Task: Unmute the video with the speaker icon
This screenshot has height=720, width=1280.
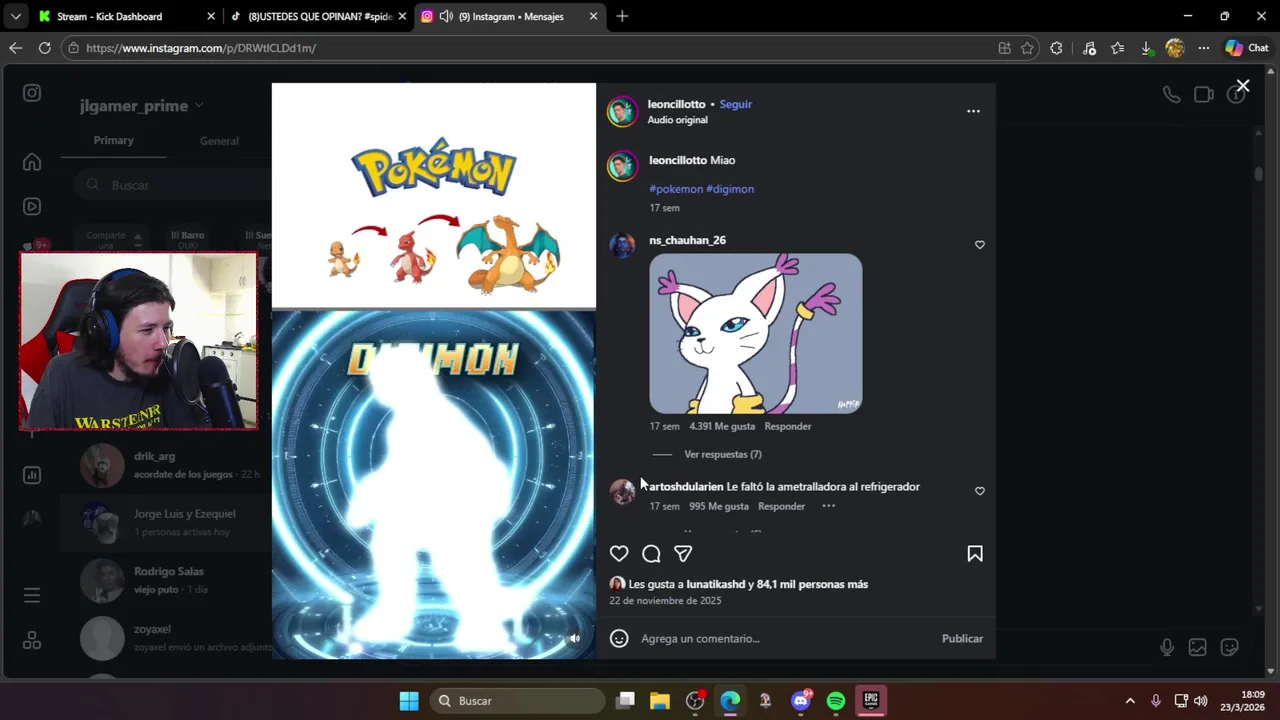Action: click(x=575, y=639)
